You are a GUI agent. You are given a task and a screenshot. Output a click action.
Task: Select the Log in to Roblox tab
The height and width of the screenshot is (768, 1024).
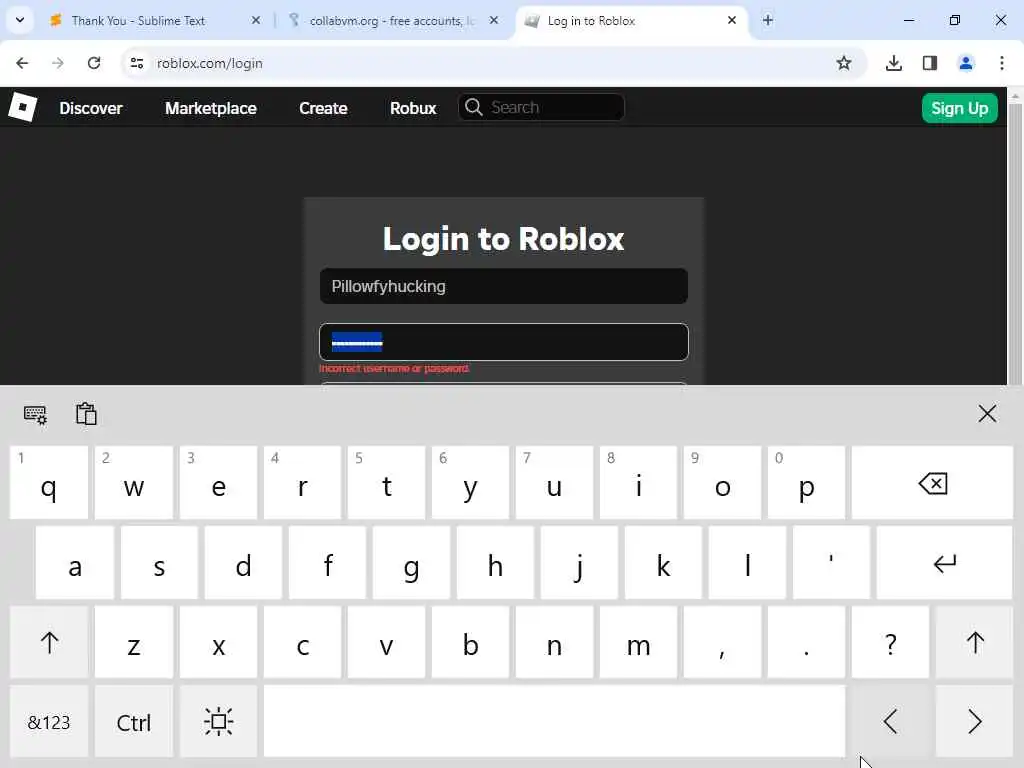pos(631,21)
